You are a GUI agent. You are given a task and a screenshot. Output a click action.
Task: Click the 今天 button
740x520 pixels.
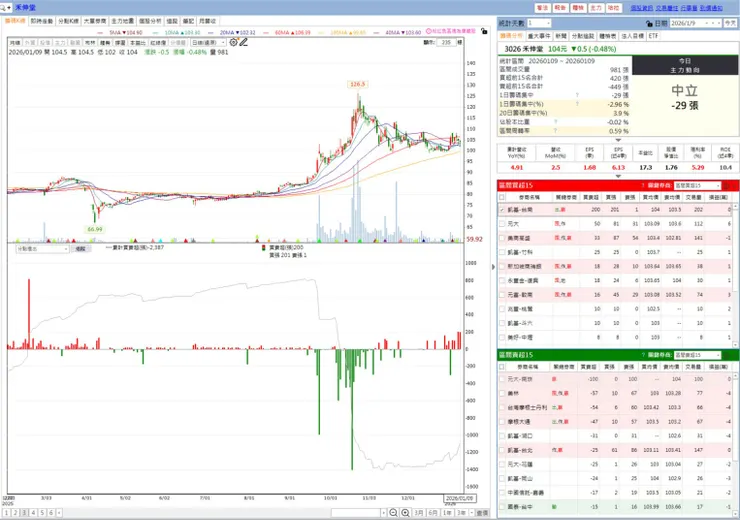tap(730, 23)
